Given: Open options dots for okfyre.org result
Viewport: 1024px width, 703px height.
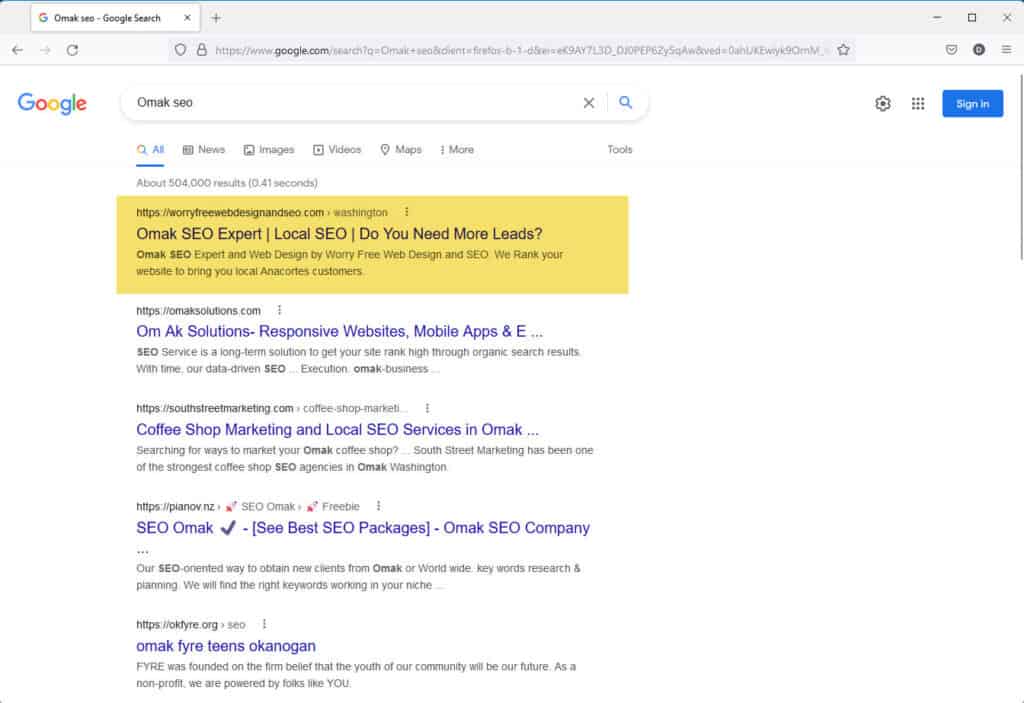Looking at the screenshot, I should (x=264, y=625).
